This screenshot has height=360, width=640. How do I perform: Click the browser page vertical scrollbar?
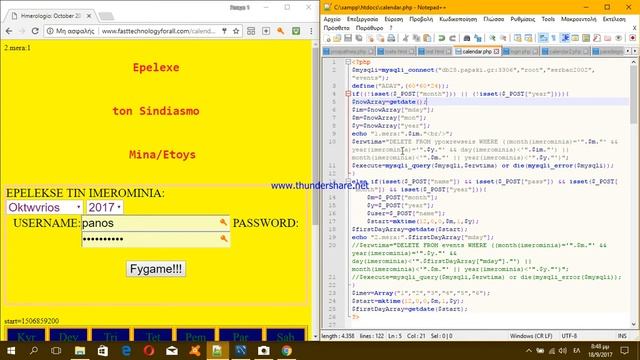[x=315, y=190]
